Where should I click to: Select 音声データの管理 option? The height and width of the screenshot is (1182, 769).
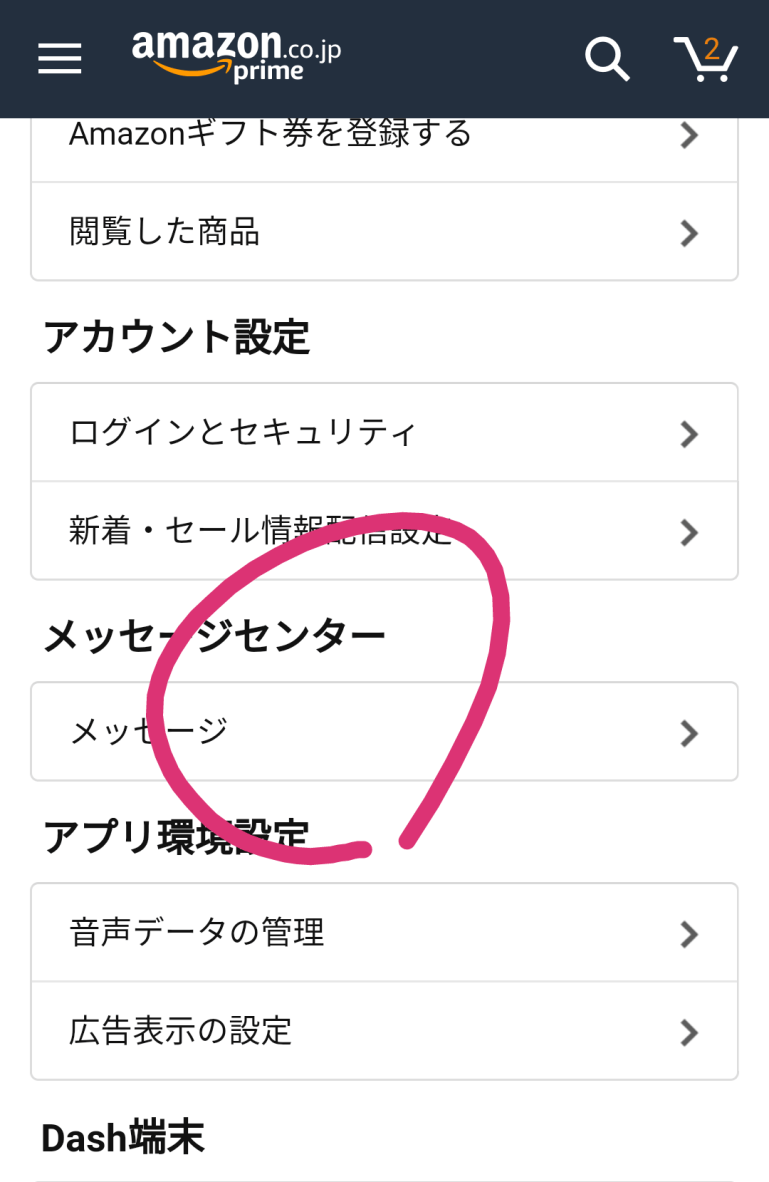tap(197, 933)
